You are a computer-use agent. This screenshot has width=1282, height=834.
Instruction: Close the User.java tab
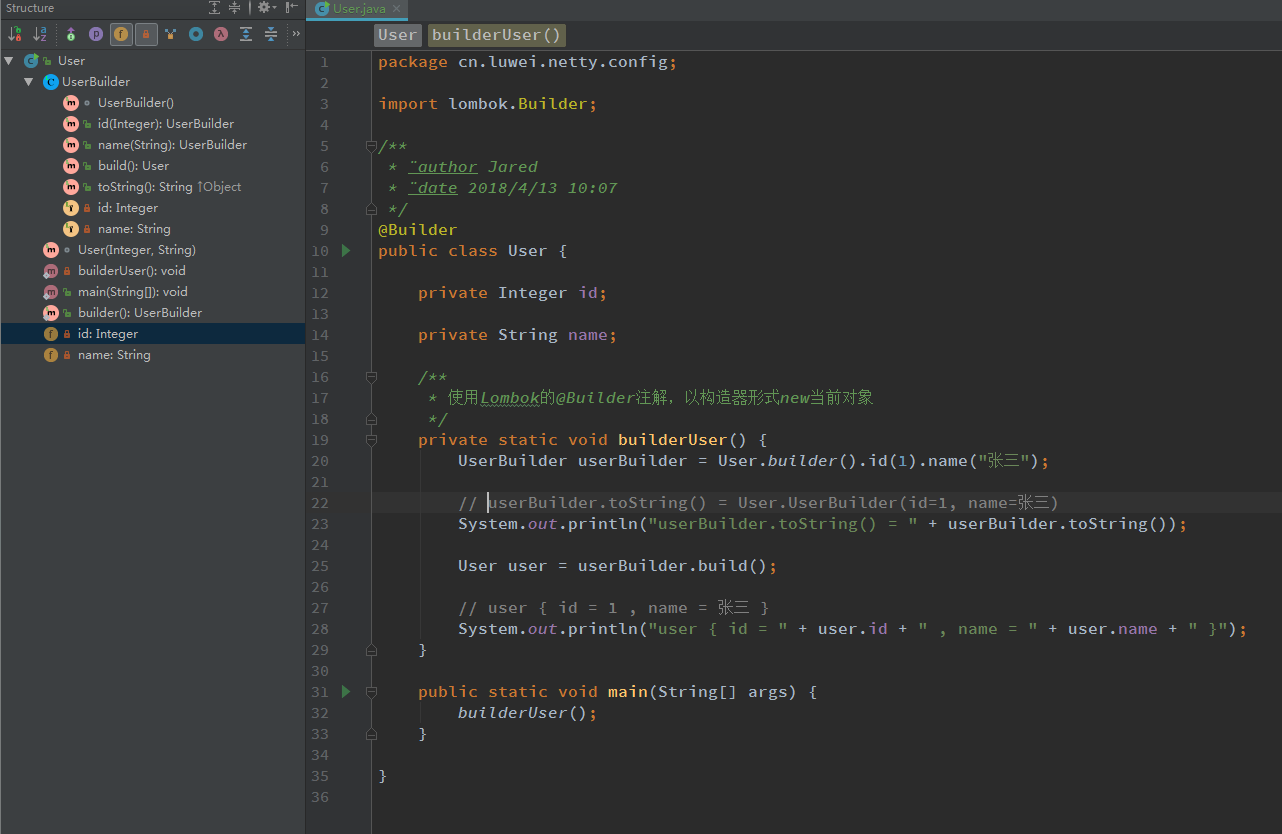[x=396, y=9]
